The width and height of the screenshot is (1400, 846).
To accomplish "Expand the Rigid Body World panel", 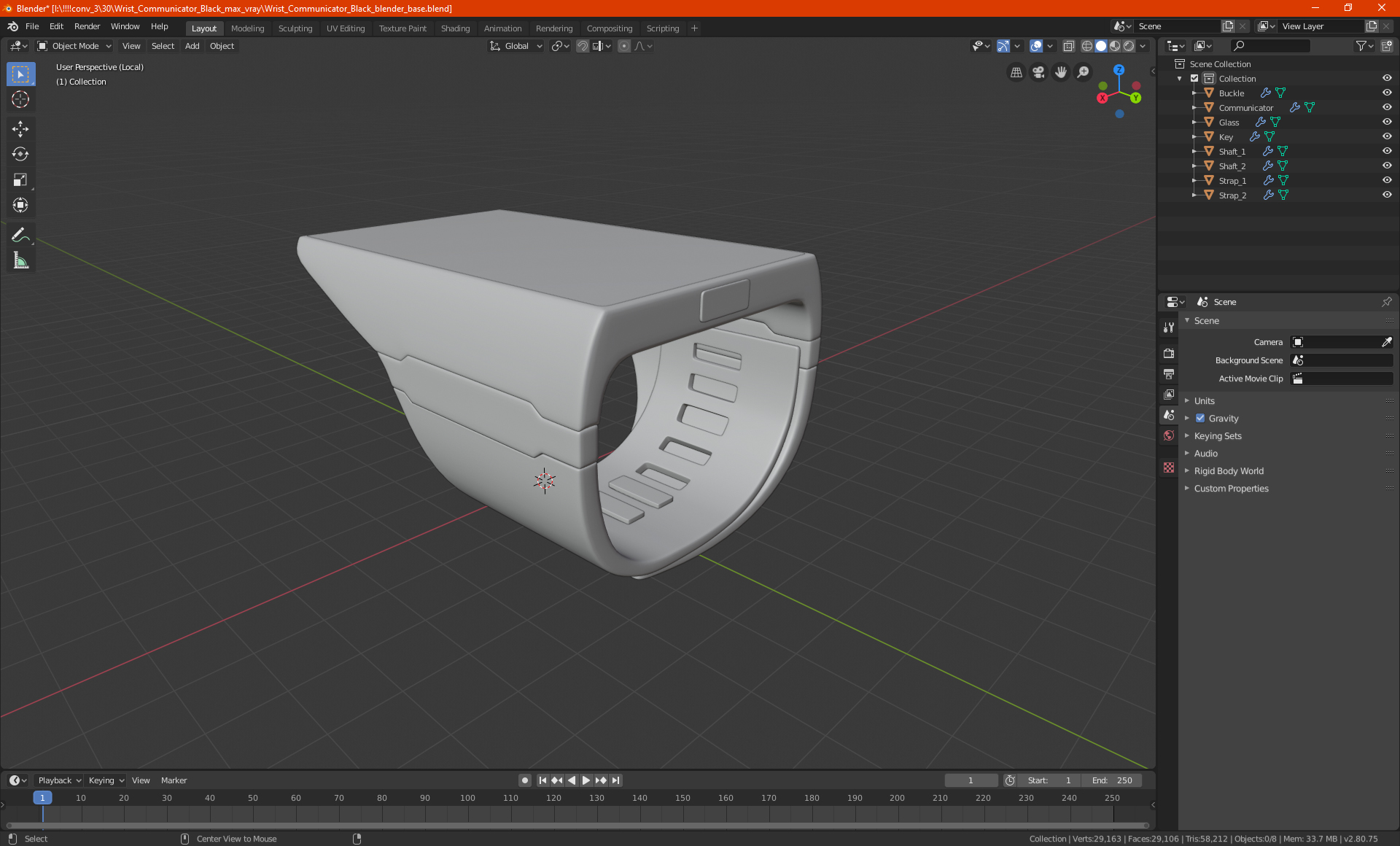I will [x=1229, y=470].
